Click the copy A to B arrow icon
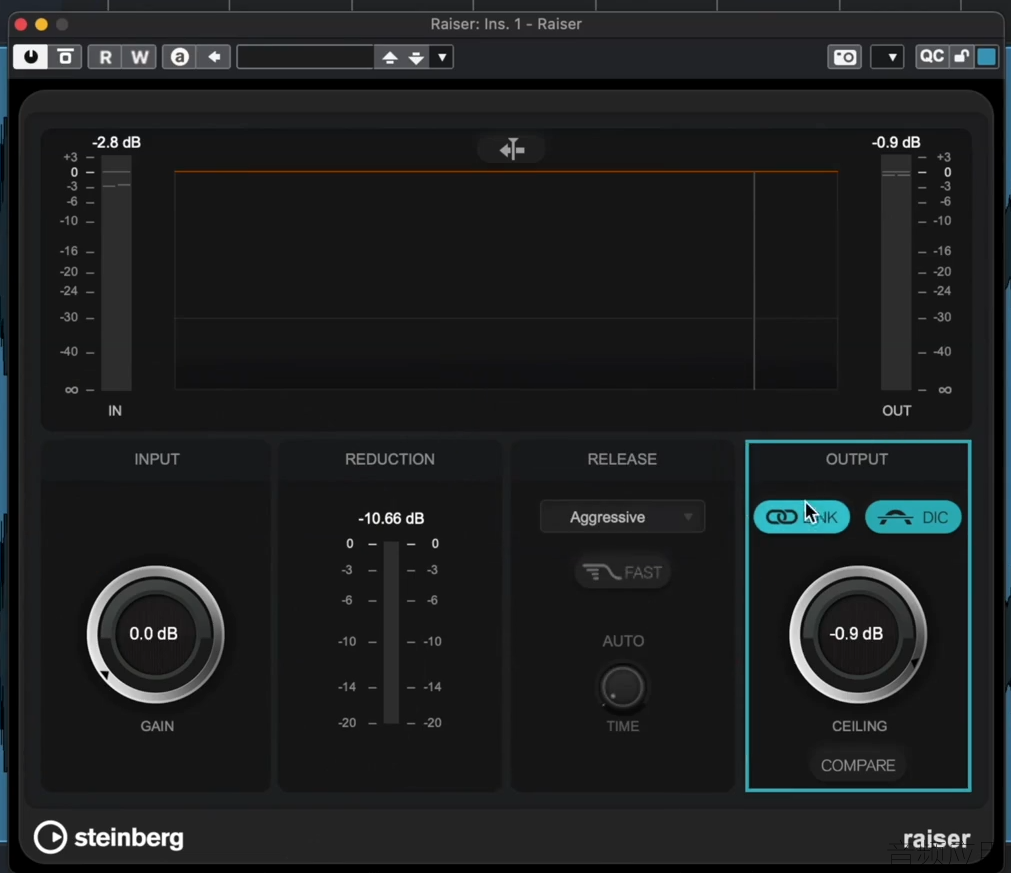 (x=214, y=57)
